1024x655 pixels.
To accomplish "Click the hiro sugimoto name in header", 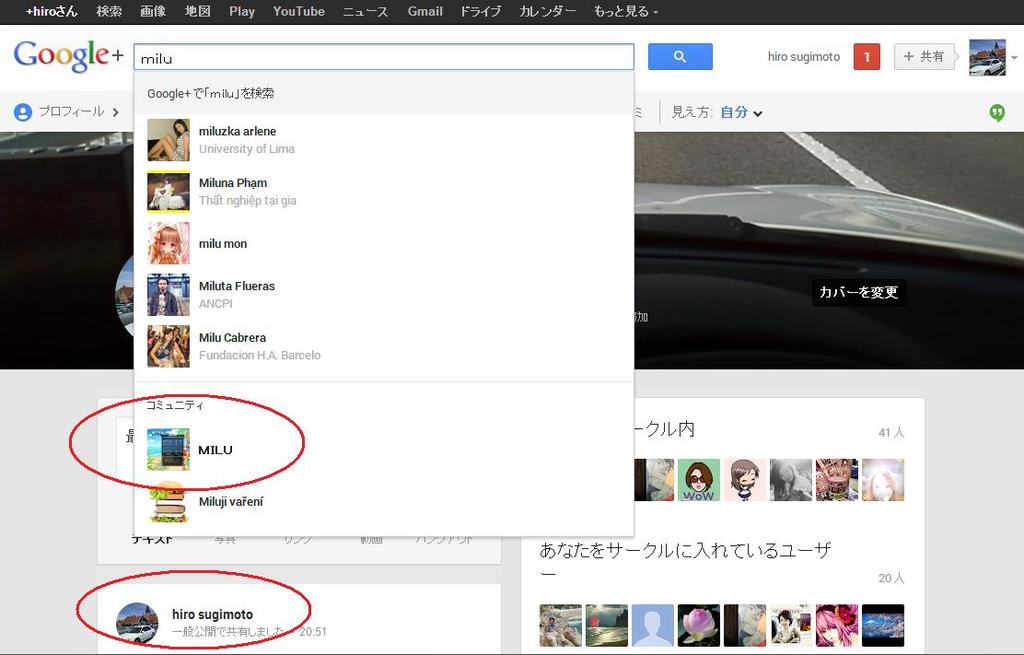I will tap(804, 57).
